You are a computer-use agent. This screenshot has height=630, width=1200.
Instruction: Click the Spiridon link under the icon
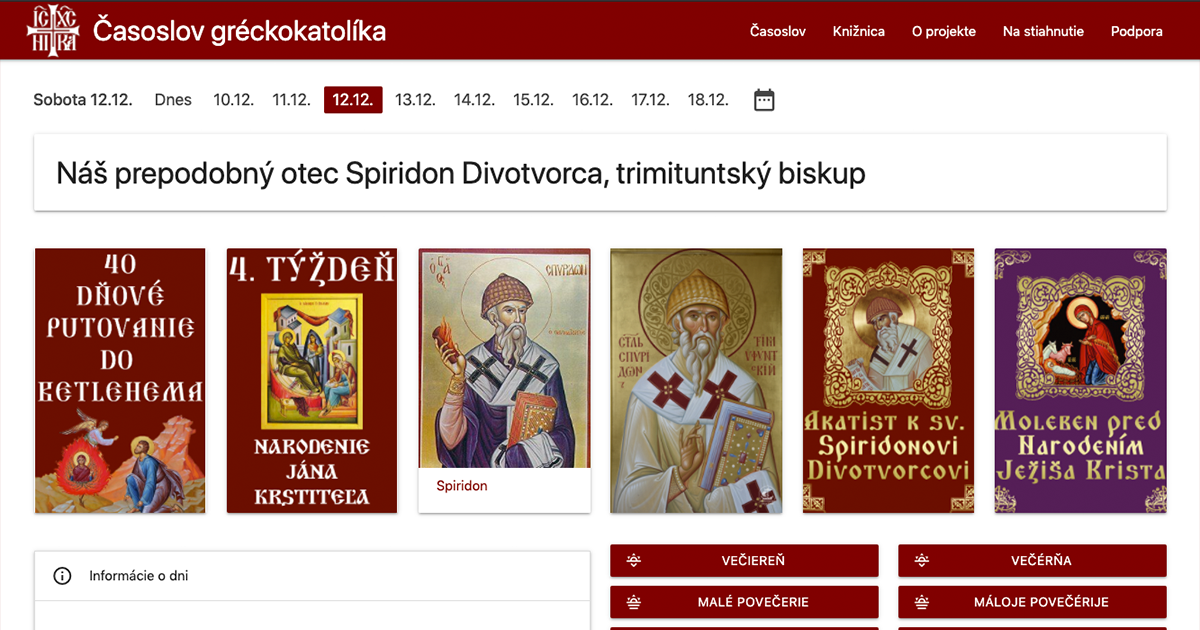click(462, 486)
